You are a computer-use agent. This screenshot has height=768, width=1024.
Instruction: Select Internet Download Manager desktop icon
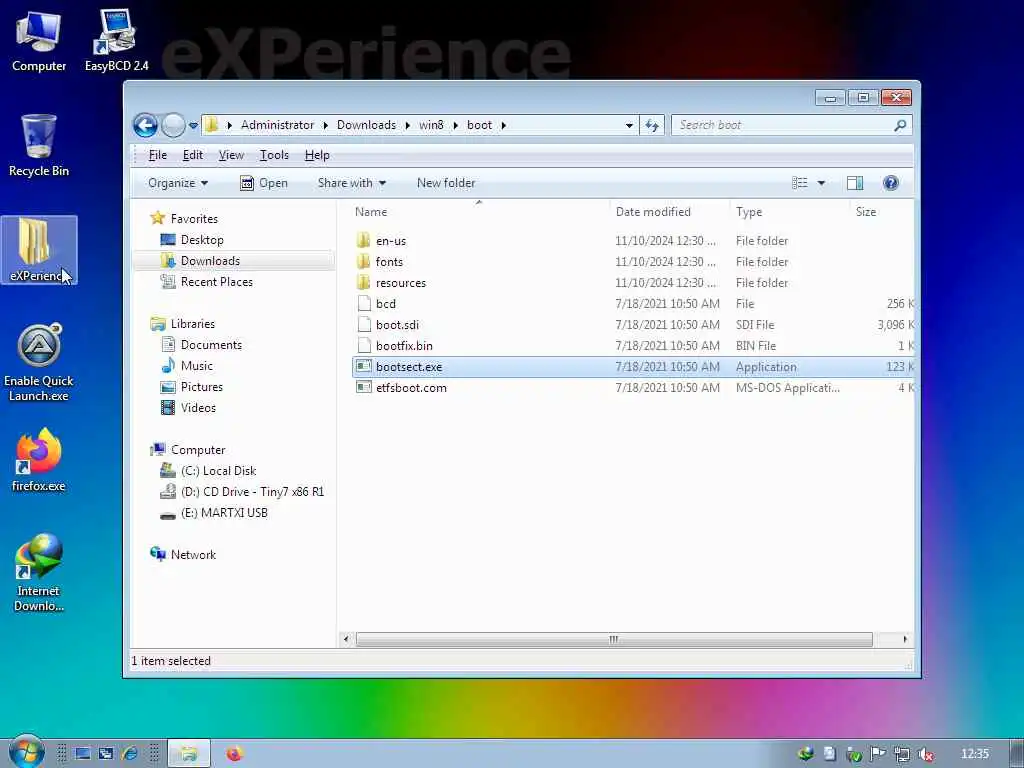[x=39, y=573]
